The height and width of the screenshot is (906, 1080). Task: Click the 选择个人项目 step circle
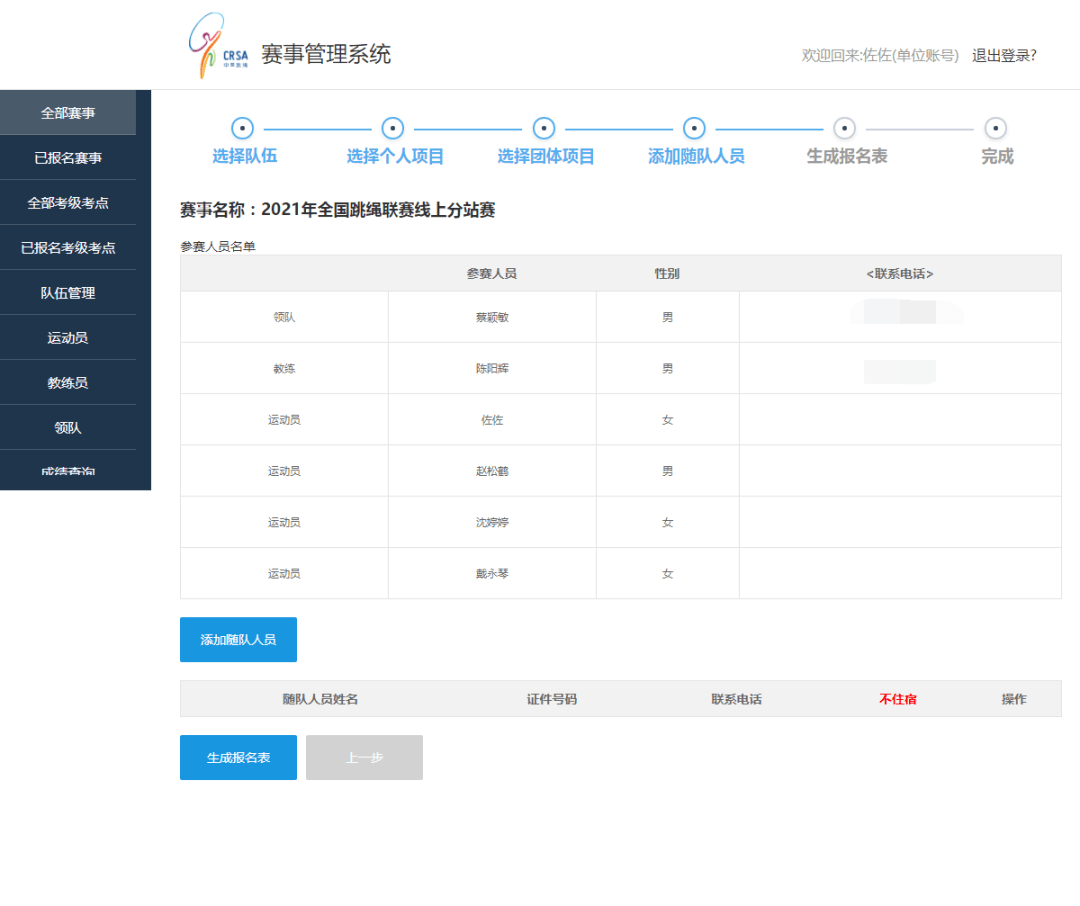[393, 128]
